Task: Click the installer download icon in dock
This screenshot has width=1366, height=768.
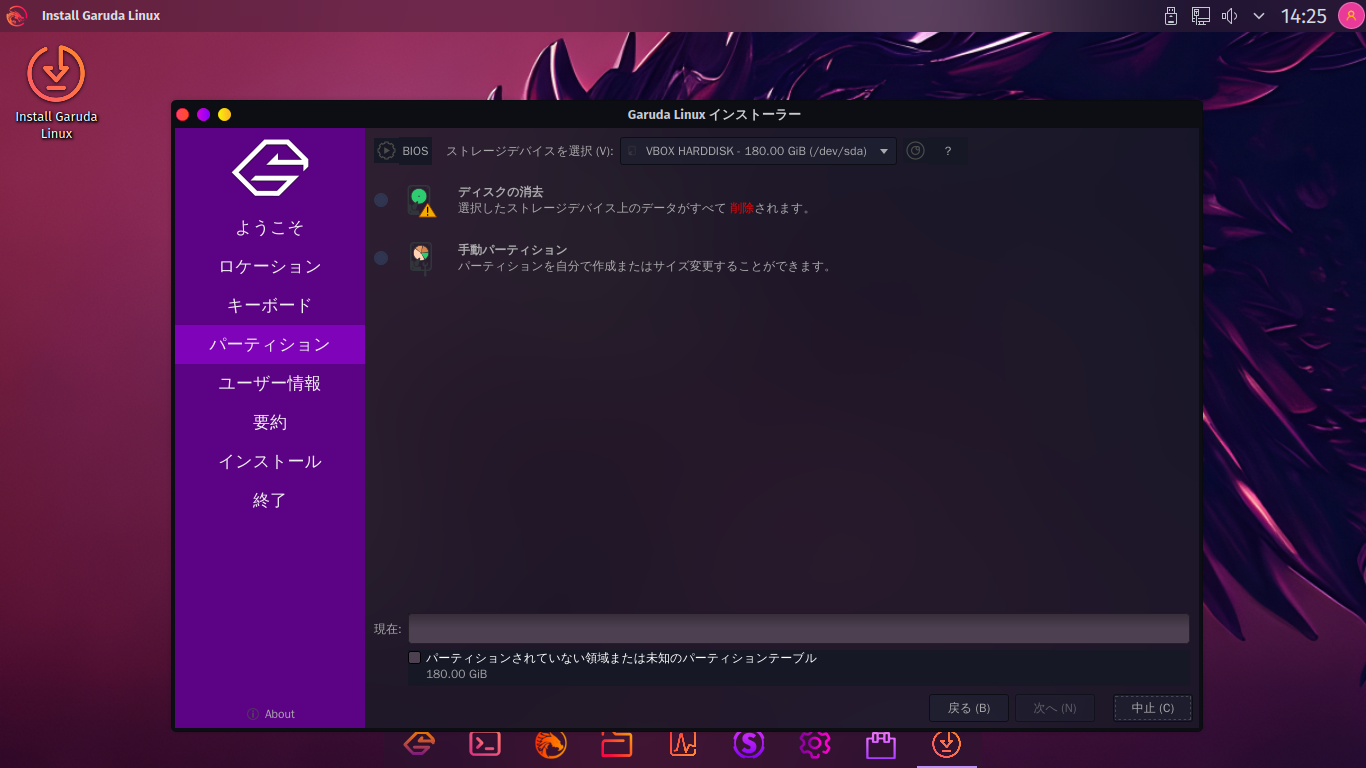Action: click(947, 743)
